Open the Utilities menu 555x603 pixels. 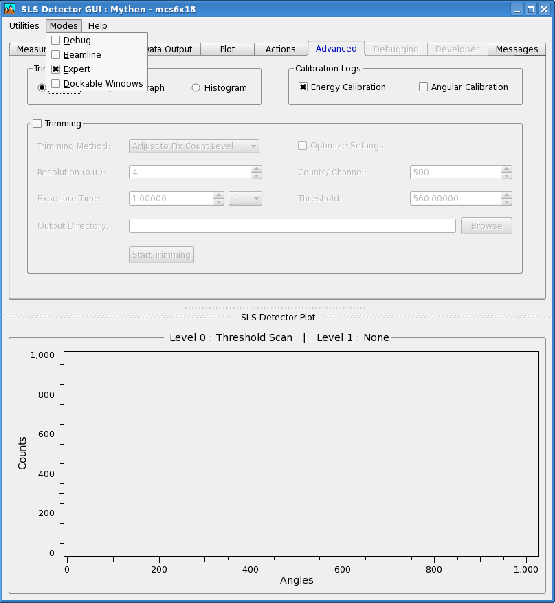pyautogui.click(x=24, y=26)
